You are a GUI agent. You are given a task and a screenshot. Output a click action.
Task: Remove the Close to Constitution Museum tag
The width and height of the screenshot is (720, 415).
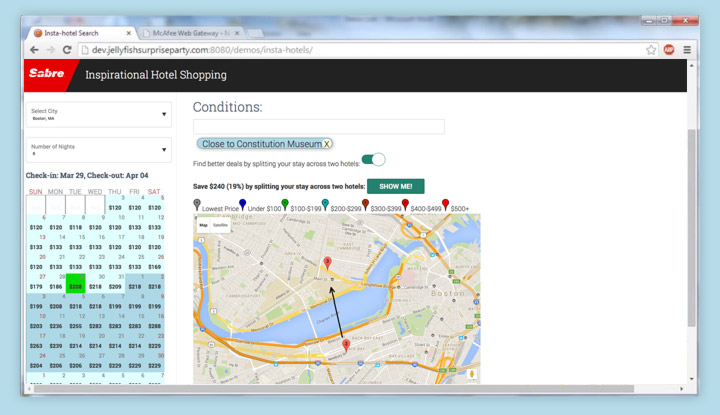click(327, 144)
